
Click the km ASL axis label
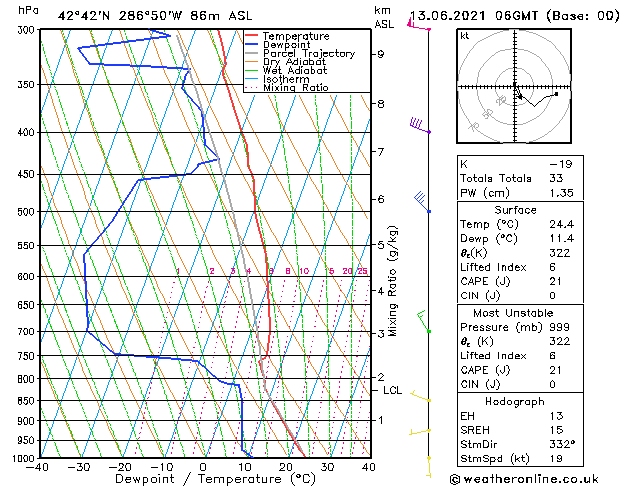384,18
